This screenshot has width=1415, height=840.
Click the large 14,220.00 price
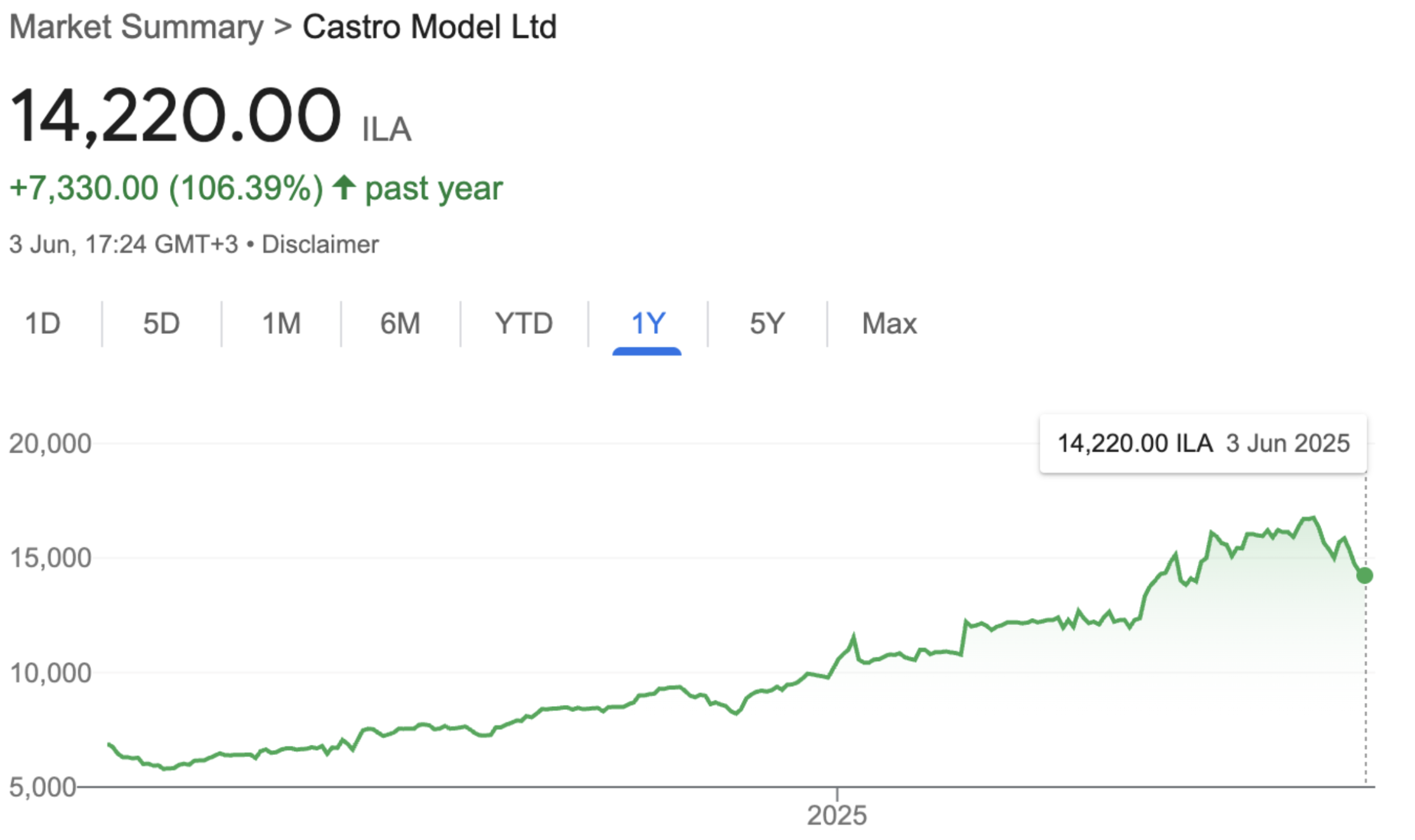click(176, 116)
